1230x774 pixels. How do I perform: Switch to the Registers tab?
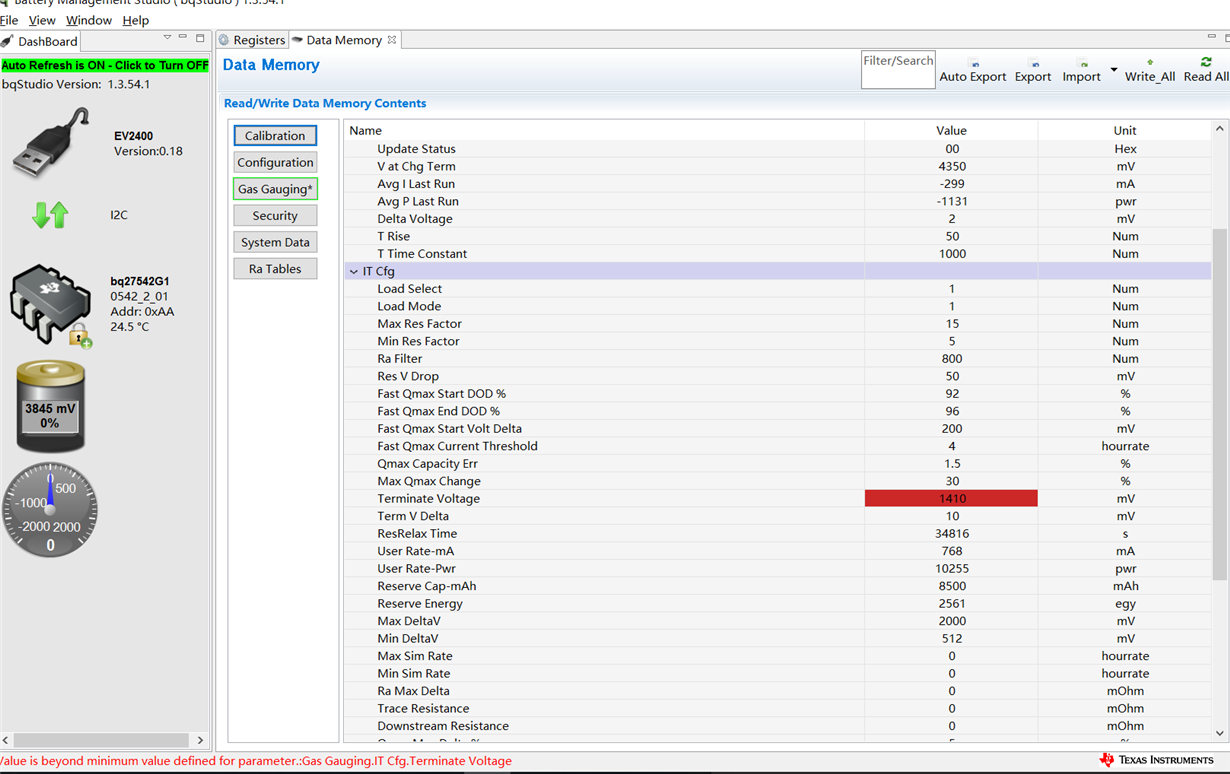pyautogui.click(x=252, y=40)
